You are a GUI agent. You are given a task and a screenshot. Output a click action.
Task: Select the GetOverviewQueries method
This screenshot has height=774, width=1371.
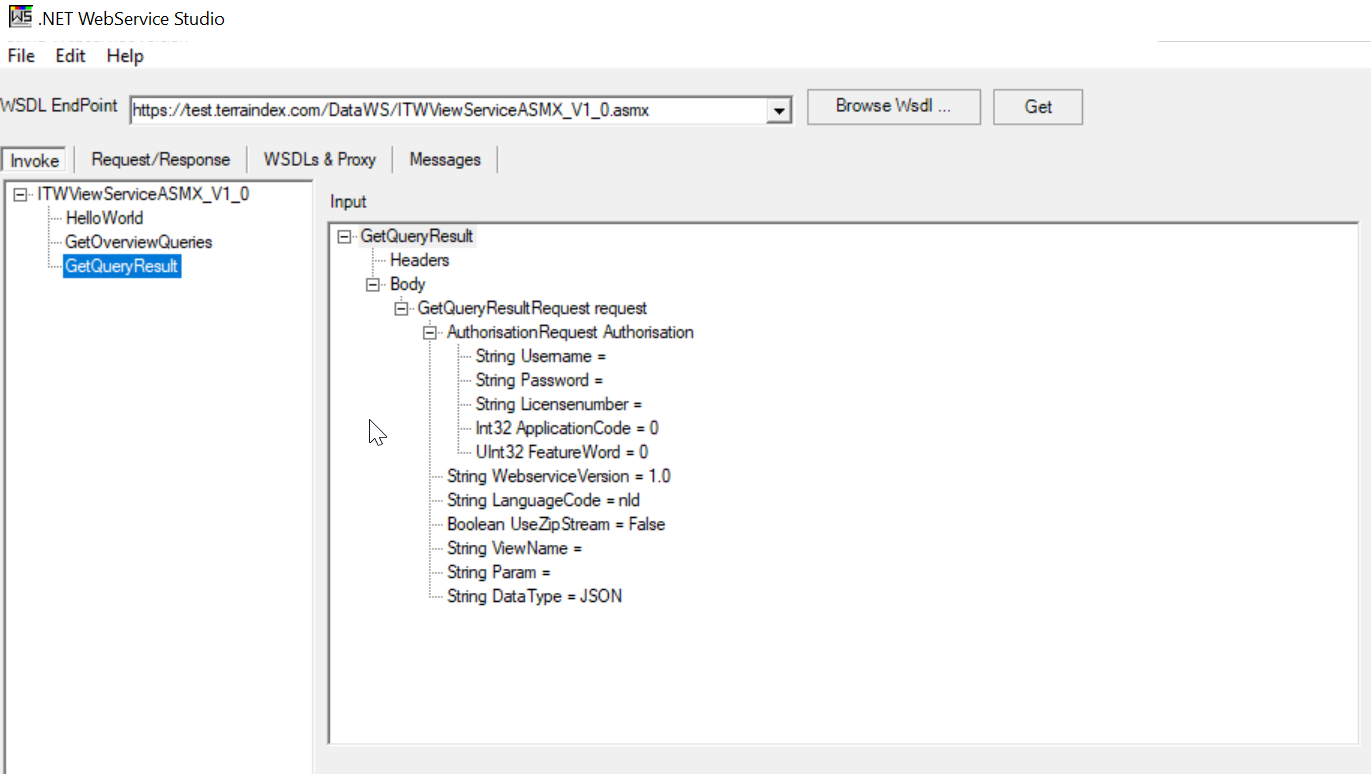click(138, 242)
